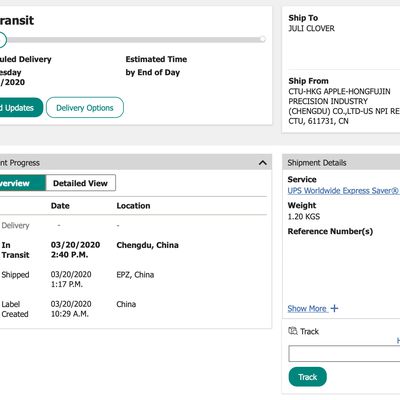Click the Chengdu, China location entry
The height and width of the screenshot is (400, 400).
pyautogui.click(x=147, y=245)
